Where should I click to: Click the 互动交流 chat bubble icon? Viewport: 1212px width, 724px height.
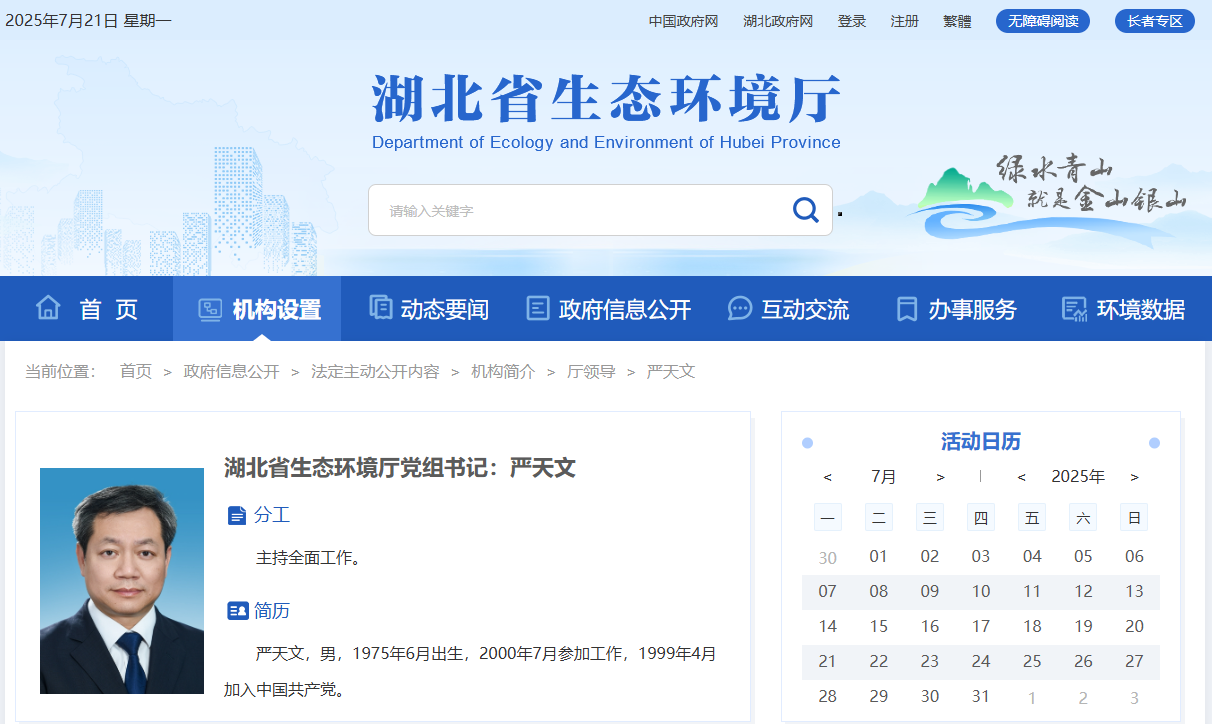point(740,309)
